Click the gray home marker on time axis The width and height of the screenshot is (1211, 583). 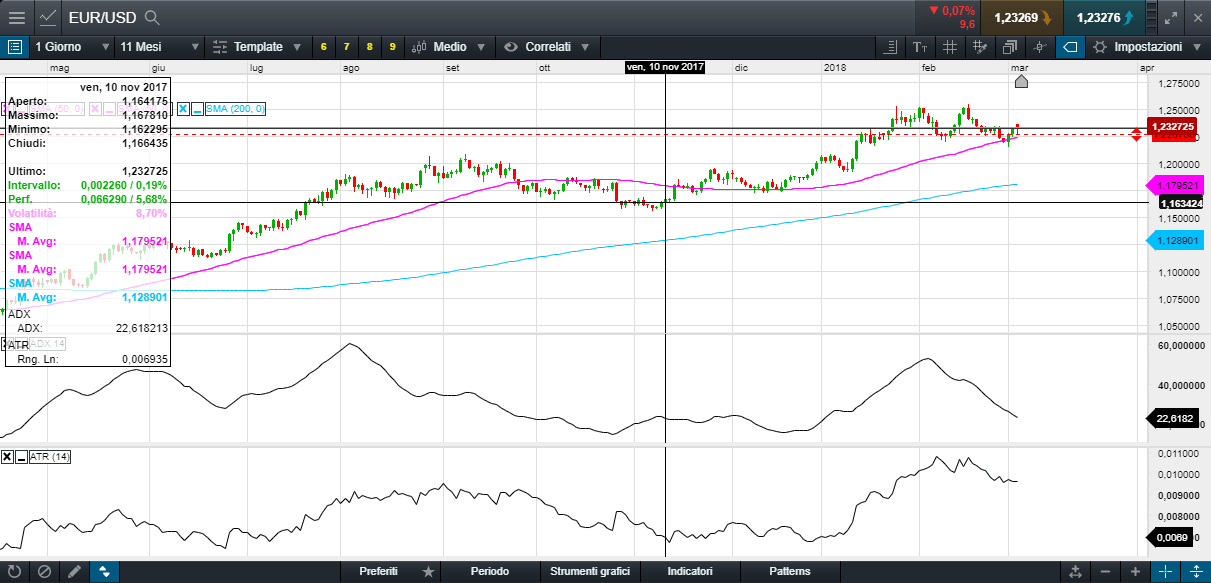(x=1021, y=80)
